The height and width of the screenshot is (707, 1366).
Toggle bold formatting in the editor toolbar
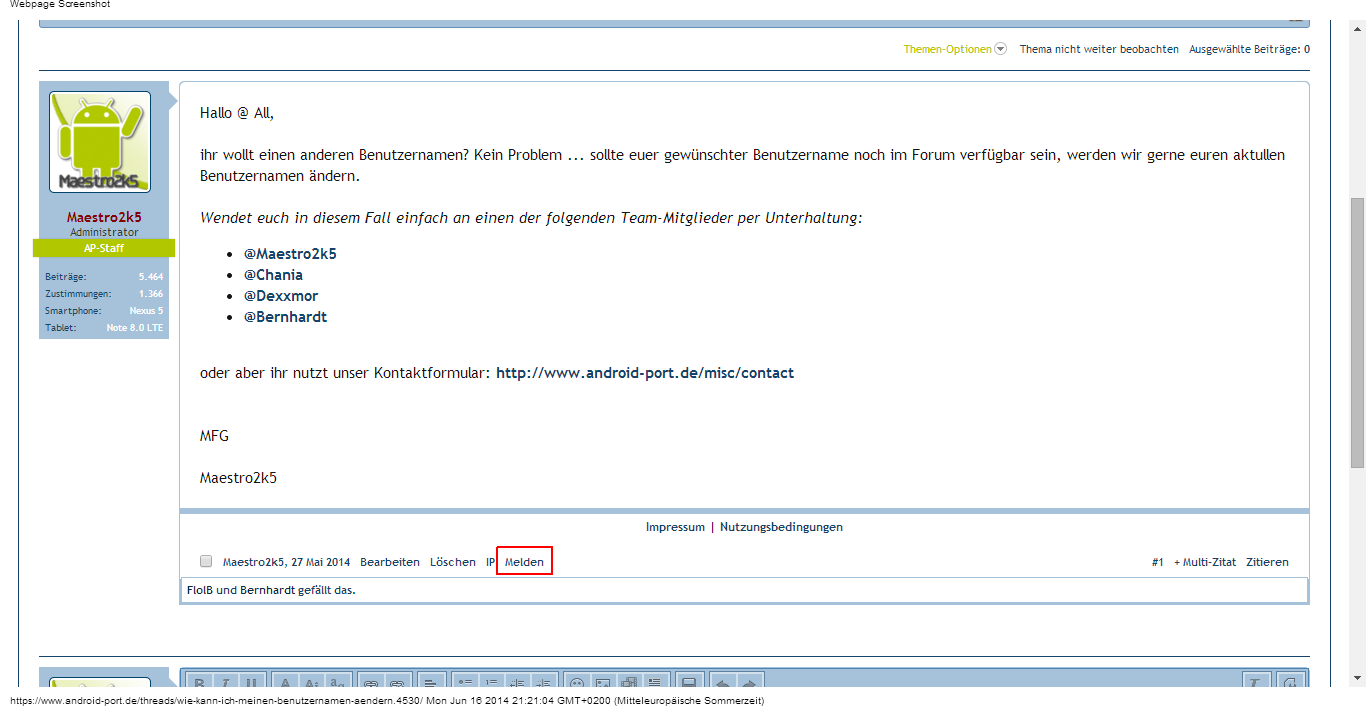199,683
